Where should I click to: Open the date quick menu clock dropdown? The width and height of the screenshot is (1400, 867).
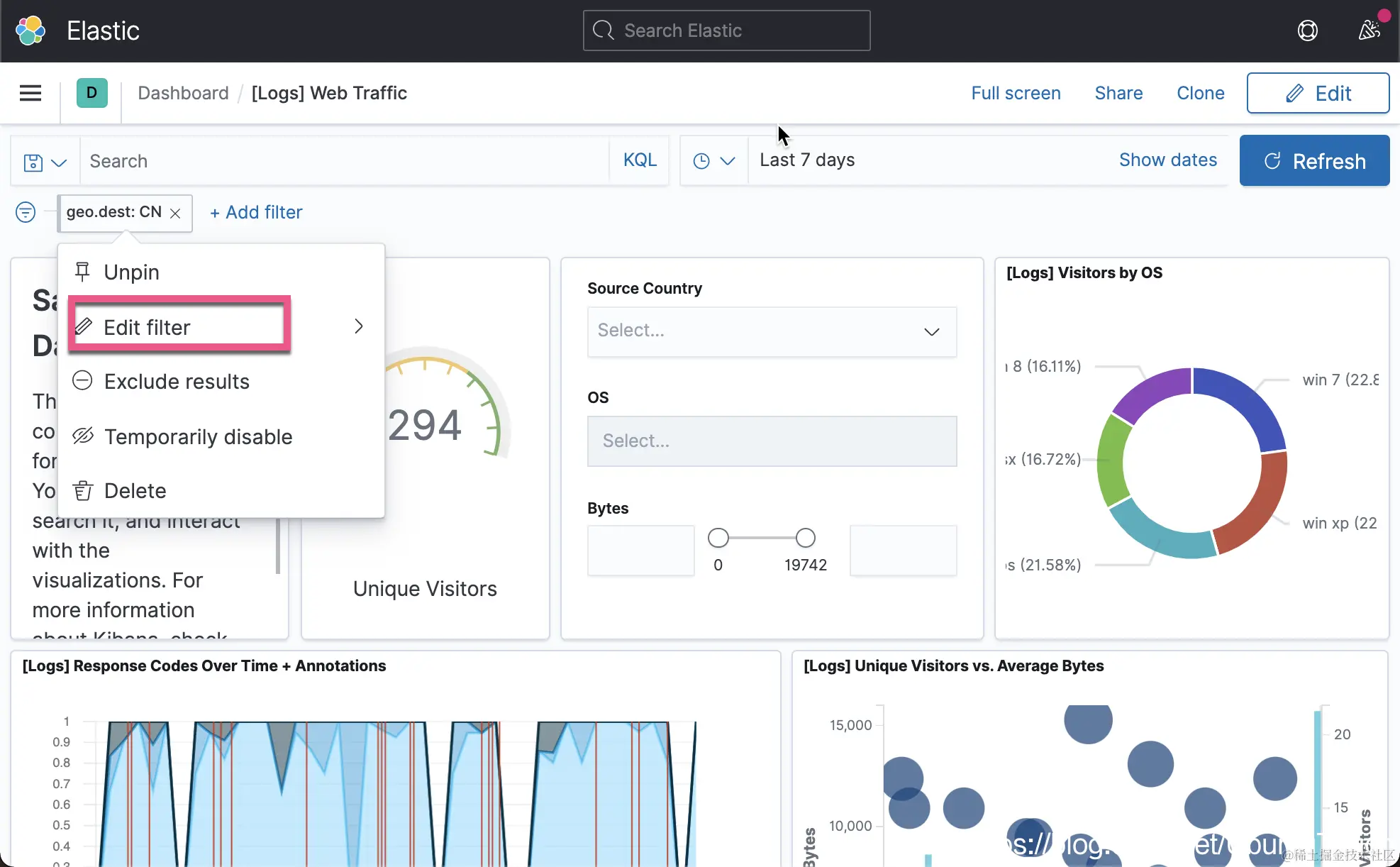[x=713, y=161]
